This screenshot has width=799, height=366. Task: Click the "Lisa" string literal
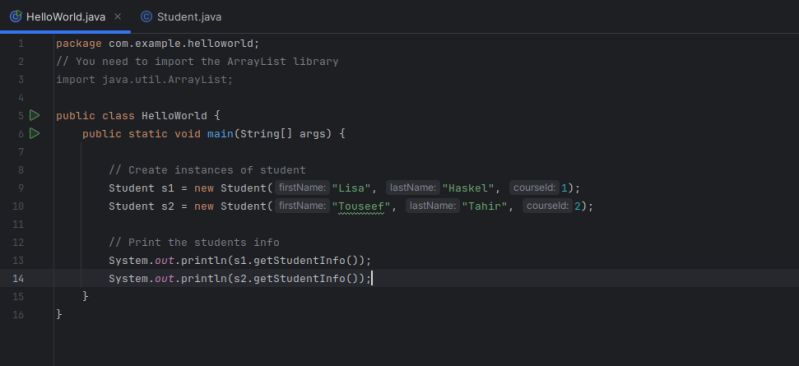pos(351,188)
